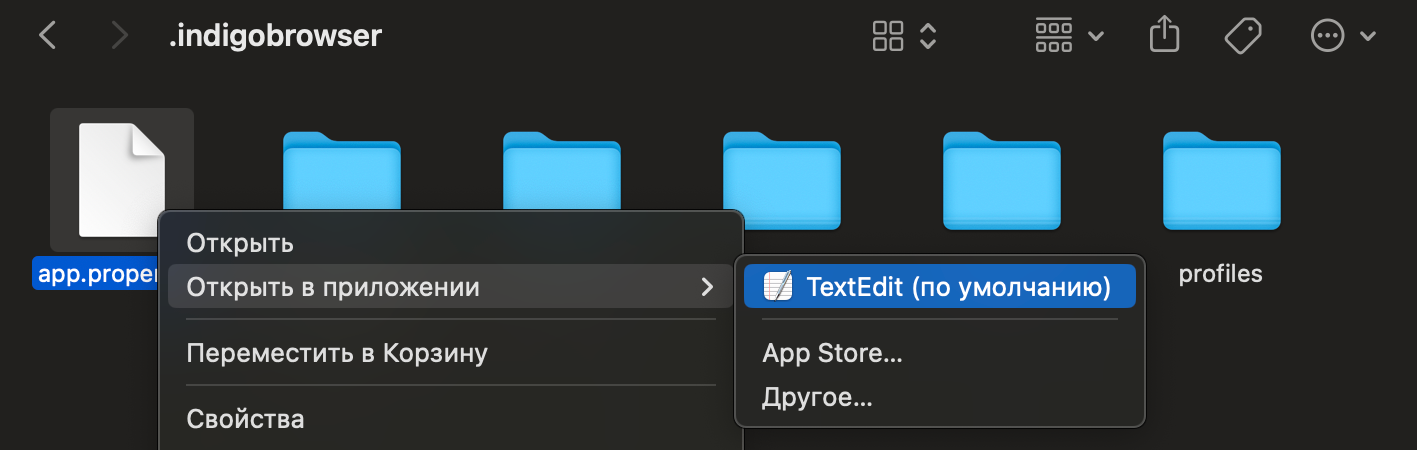Screen dimensions: 1417x450
Task: Select Открыть в приложении menu entry
Action: click(x=333, y=288)
